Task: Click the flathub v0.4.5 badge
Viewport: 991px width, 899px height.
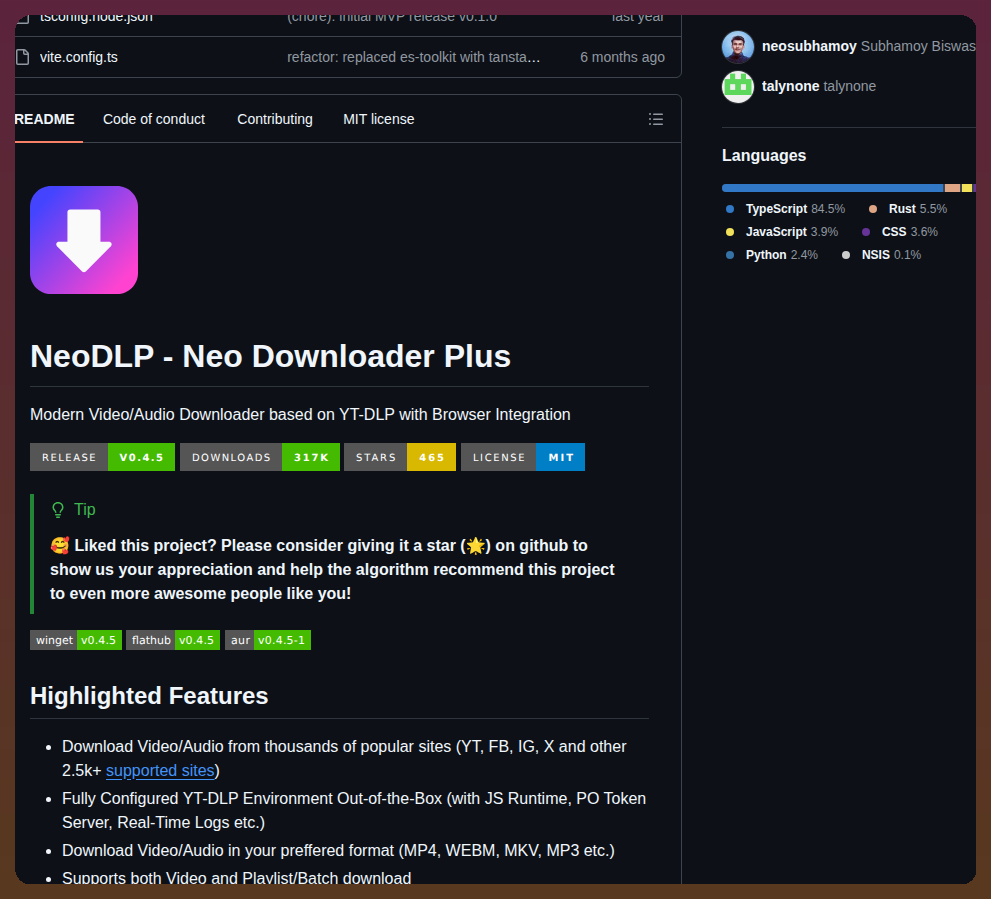Action: [x=173, y=640]
